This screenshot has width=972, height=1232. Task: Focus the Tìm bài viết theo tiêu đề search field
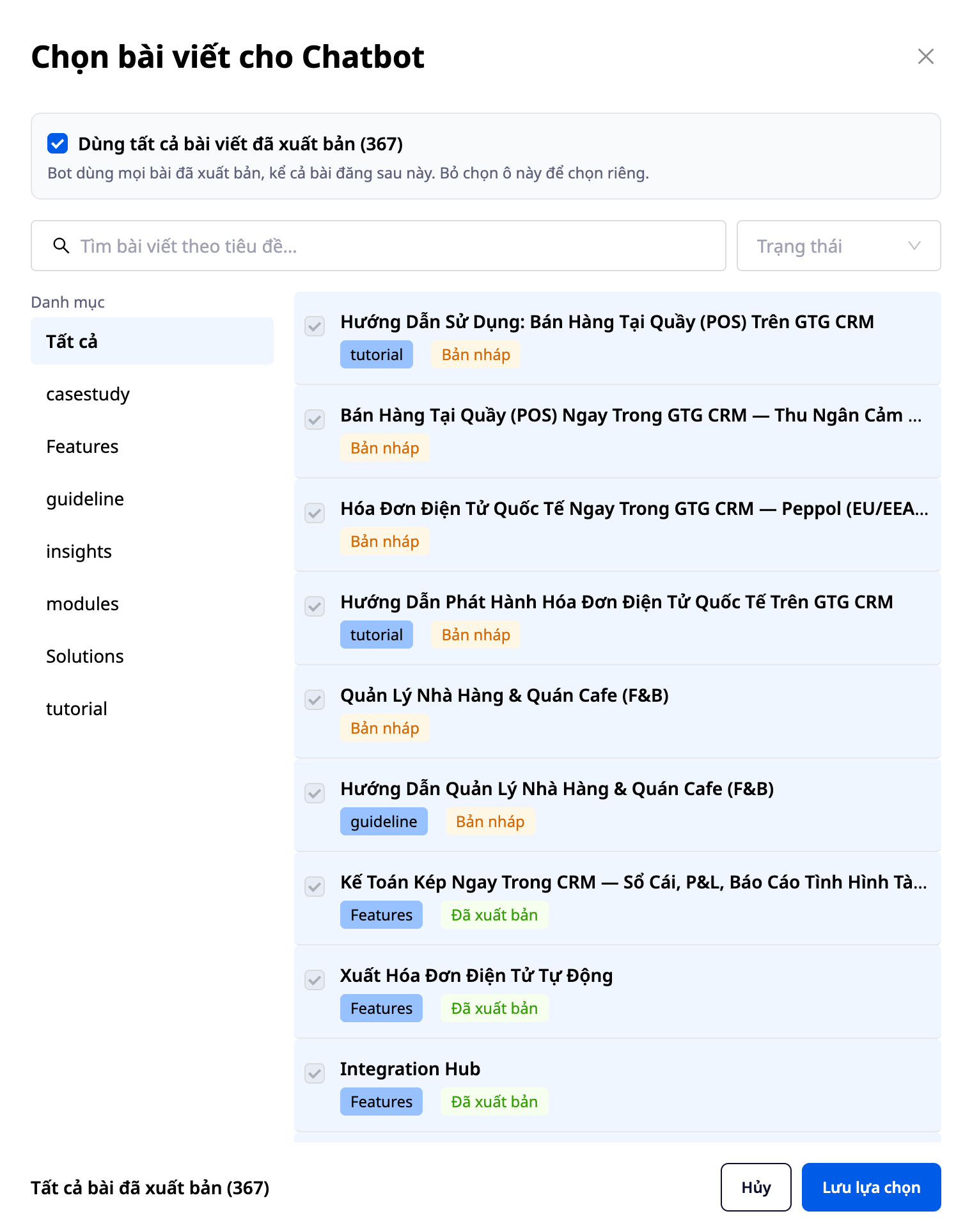[x=378, y=246]
